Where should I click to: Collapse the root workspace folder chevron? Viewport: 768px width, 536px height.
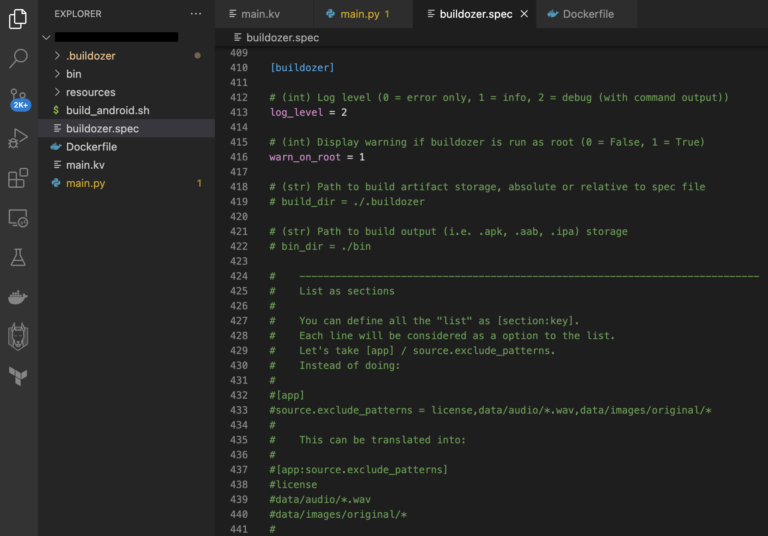point(47,37)
